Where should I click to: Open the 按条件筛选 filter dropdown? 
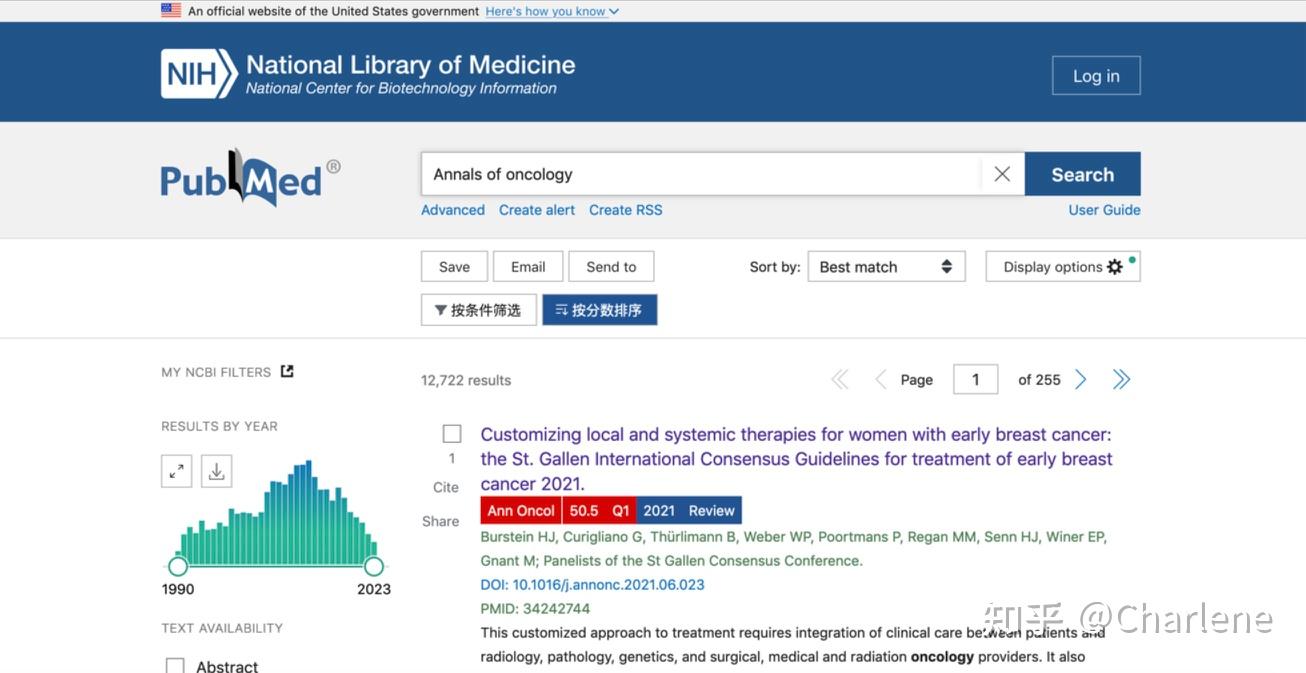point(478,310)
